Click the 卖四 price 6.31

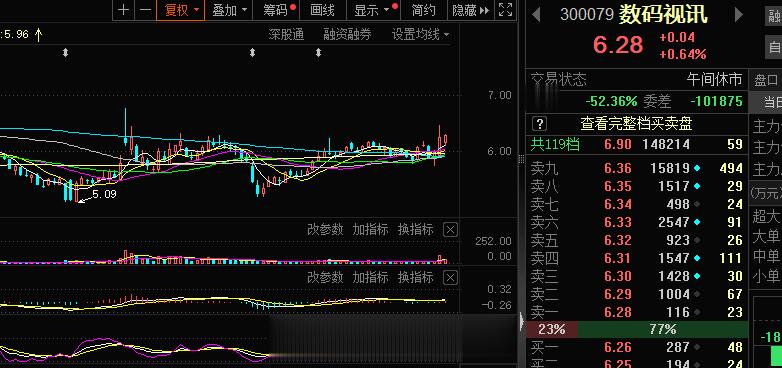click(x=617, y=258)
